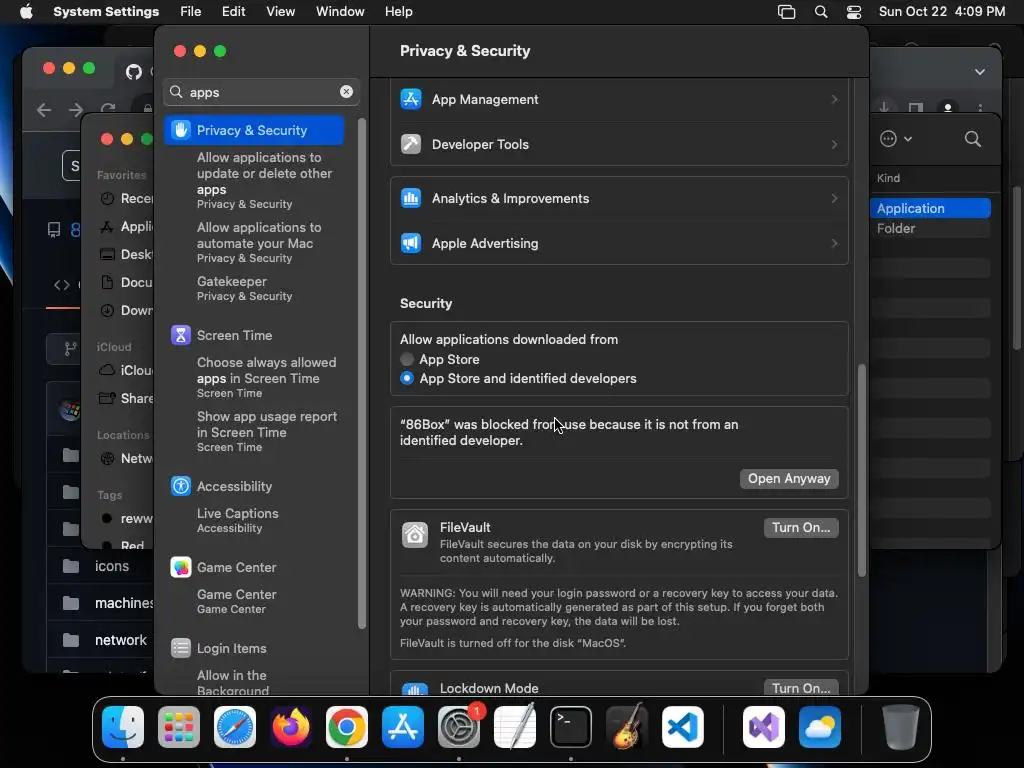Viewport: 1024px width, 768px height.
Task: Open the Window menu
Action: click(x=340, y=12)
